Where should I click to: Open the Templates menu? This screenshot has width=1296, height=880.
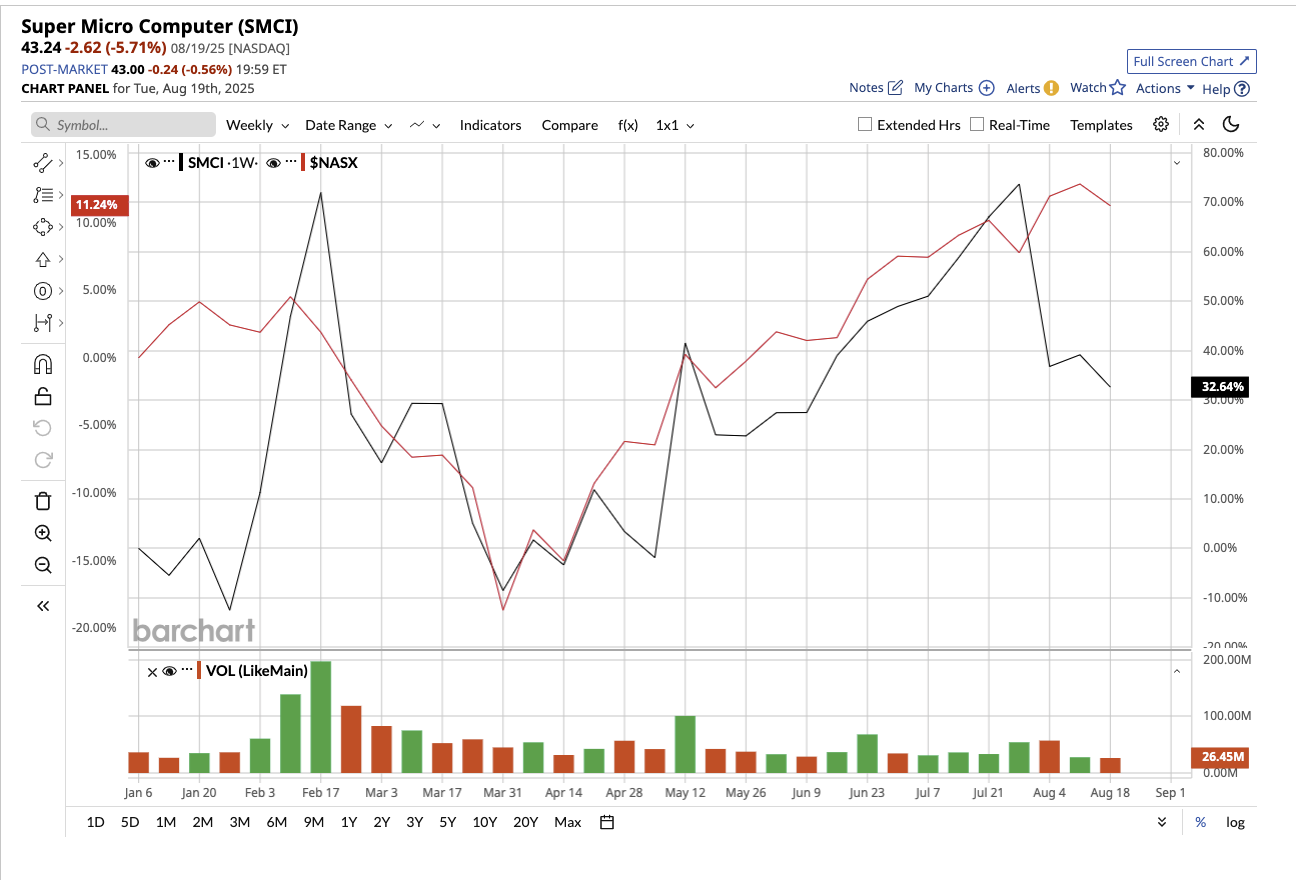point(1101,125)
